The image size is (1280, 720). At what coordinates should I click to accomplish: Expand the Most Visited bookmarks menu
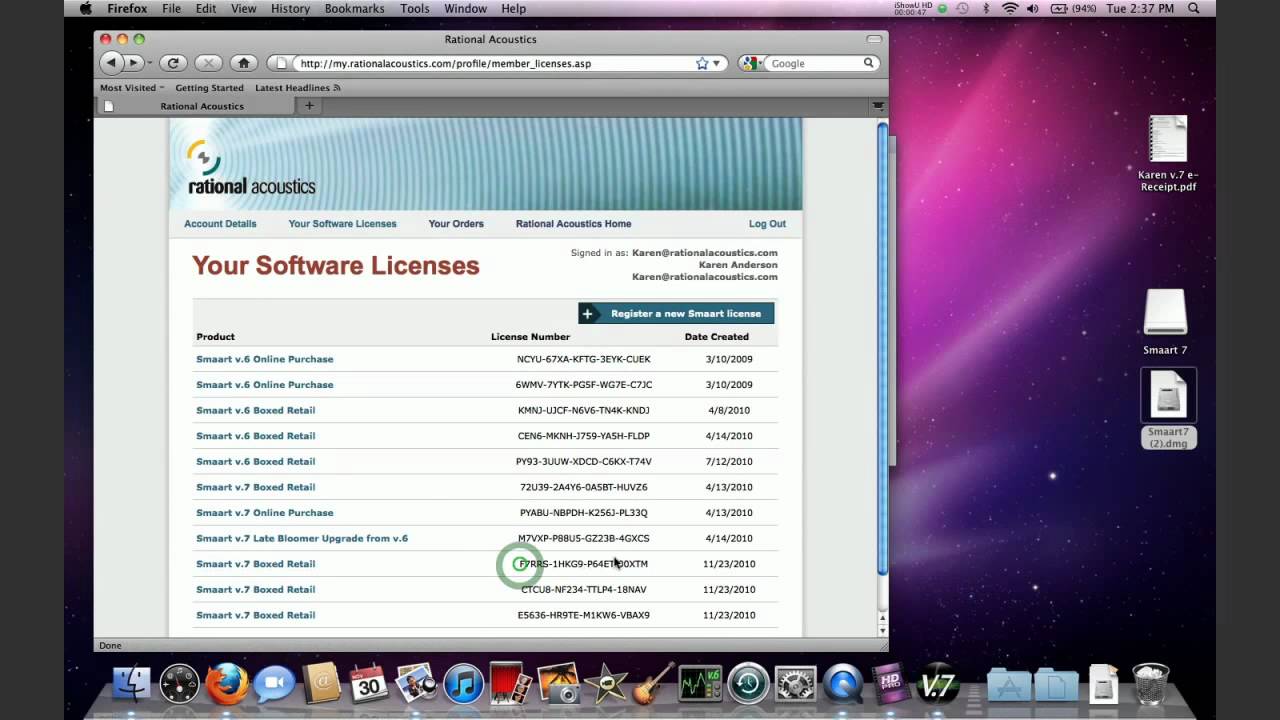(x=132, y=88)
